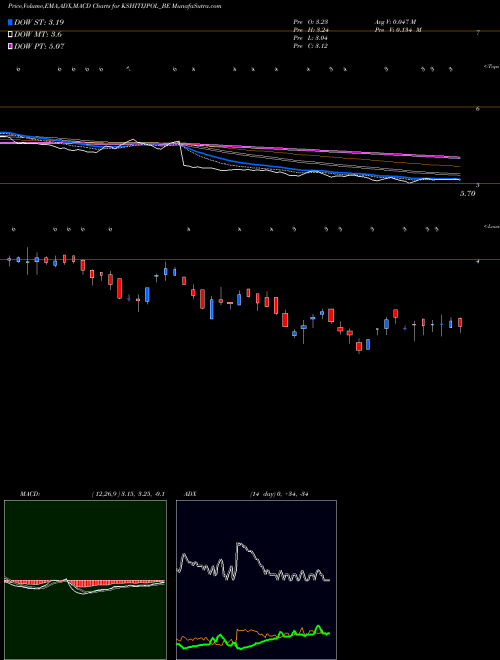Screen dimensions: 500x660
Task: Click the 'DOW MT: 3.6' legend text
Action: coord(38,35)
